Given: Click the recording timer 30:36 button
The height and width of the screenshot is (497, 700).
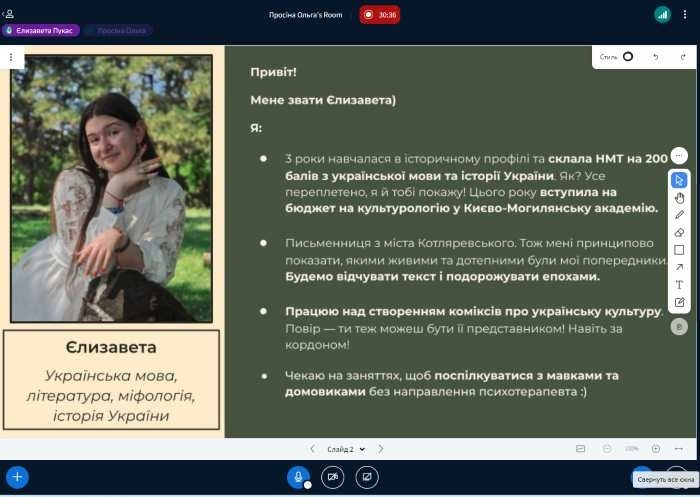Looking at the screenshot, I should click(380, 15).
